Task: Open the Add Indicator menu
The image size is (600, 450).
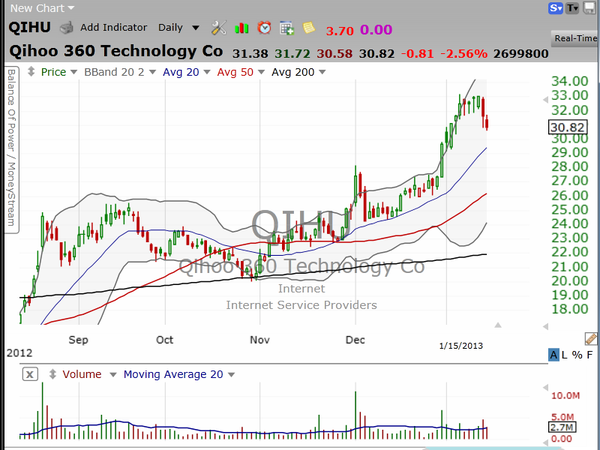Action: [113, 28]
